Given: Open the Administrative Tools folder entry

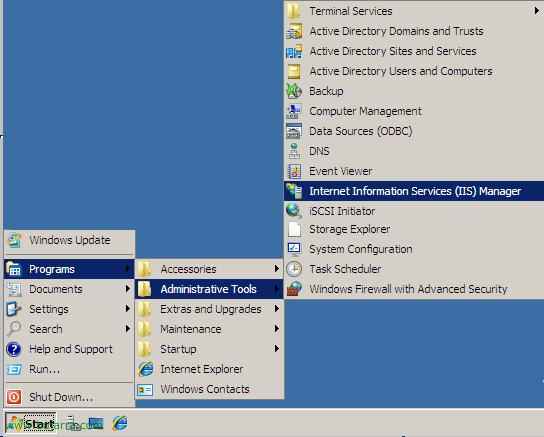Looking at the screenshot, I should [x=209, y=289].
